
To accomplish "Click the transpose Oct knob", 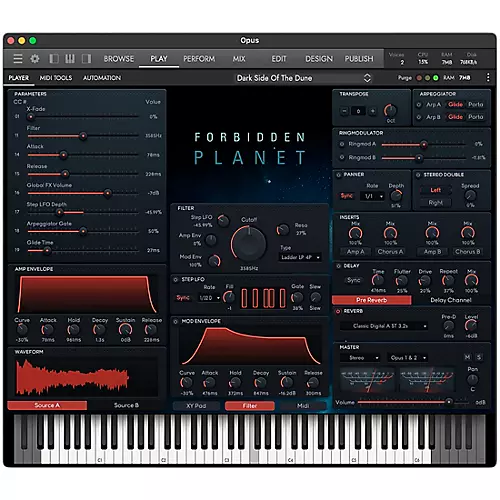I will 390,110.
